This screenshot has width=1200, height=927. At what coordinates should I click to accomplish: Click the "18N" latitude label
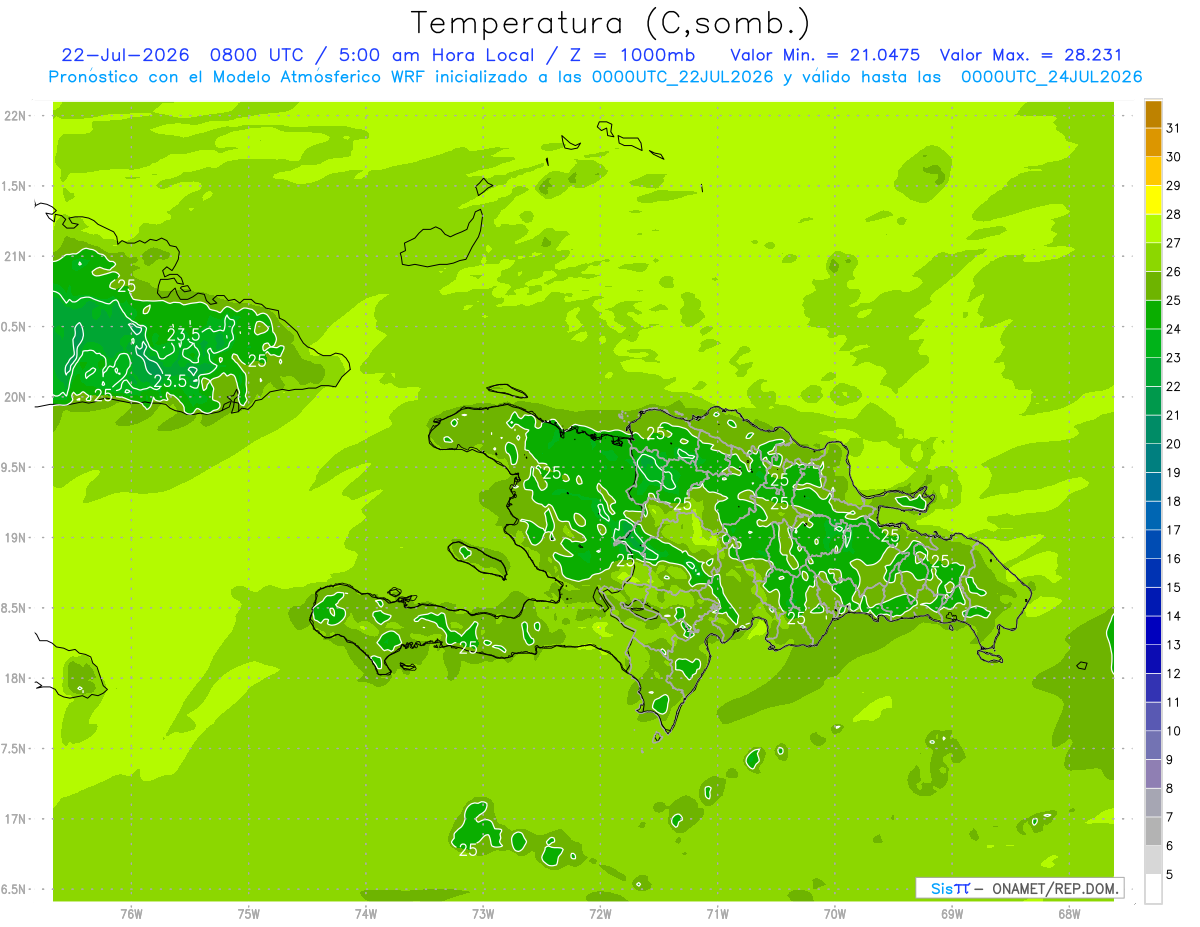(15, 678)
